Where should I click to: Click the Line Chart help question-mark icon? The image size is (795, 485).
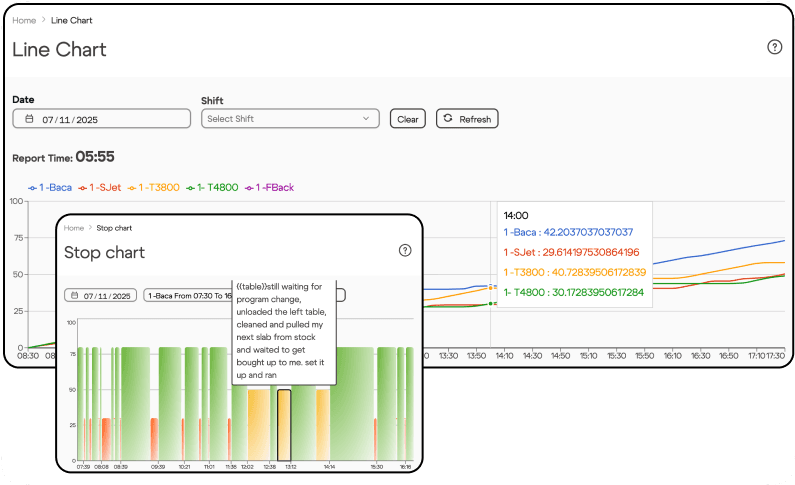774,47
